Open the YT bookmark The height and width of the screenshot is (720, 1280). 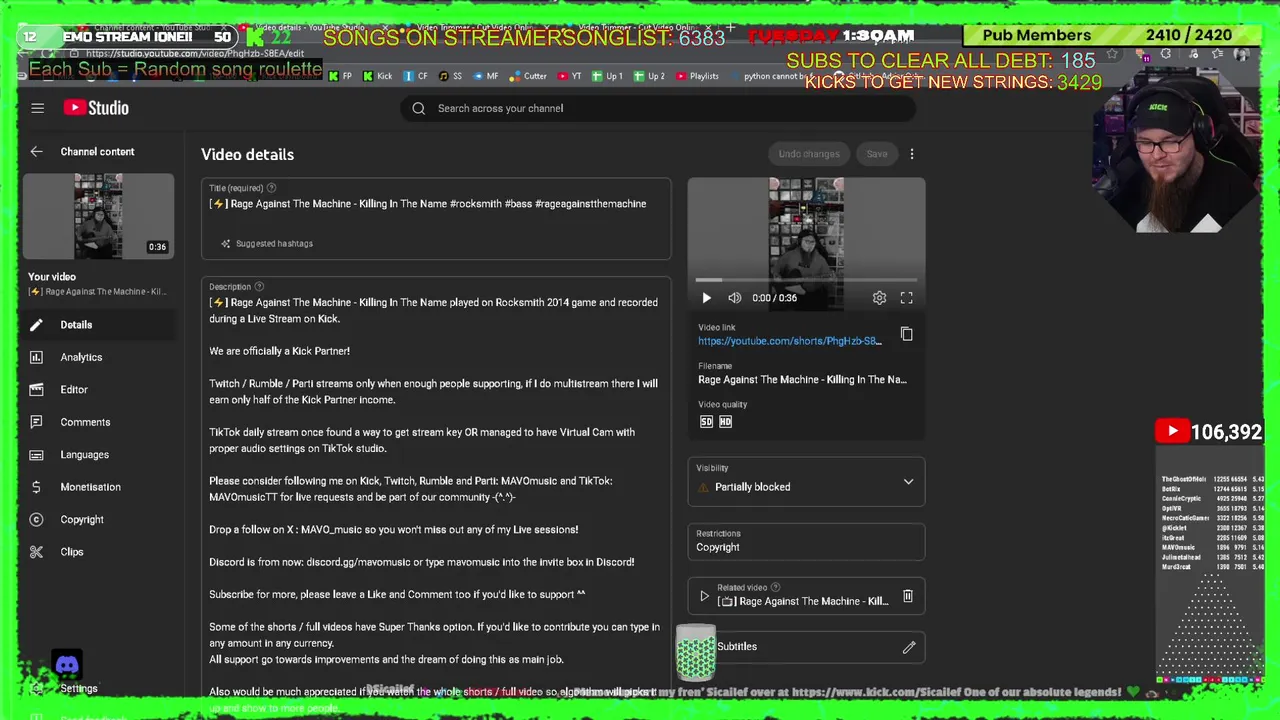569,76
